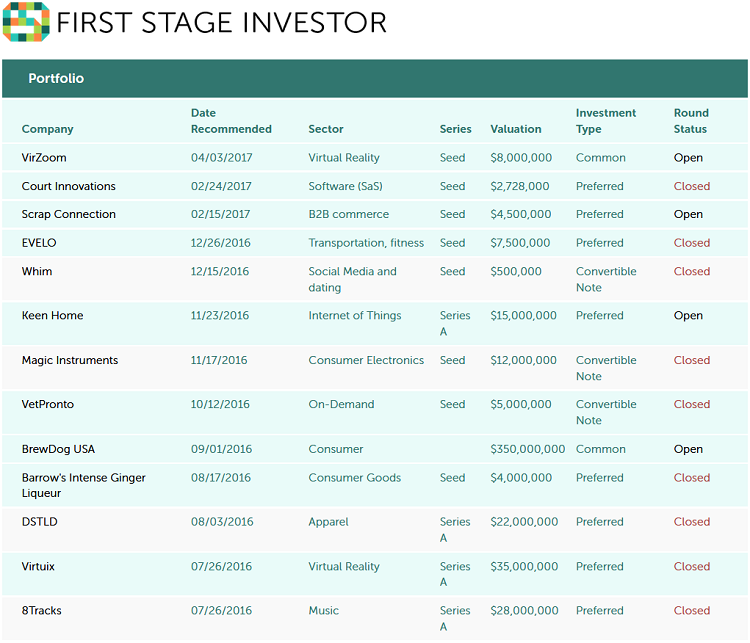Sort by the Sector column header
Viewport: 750px width, 643px height.
326,129
